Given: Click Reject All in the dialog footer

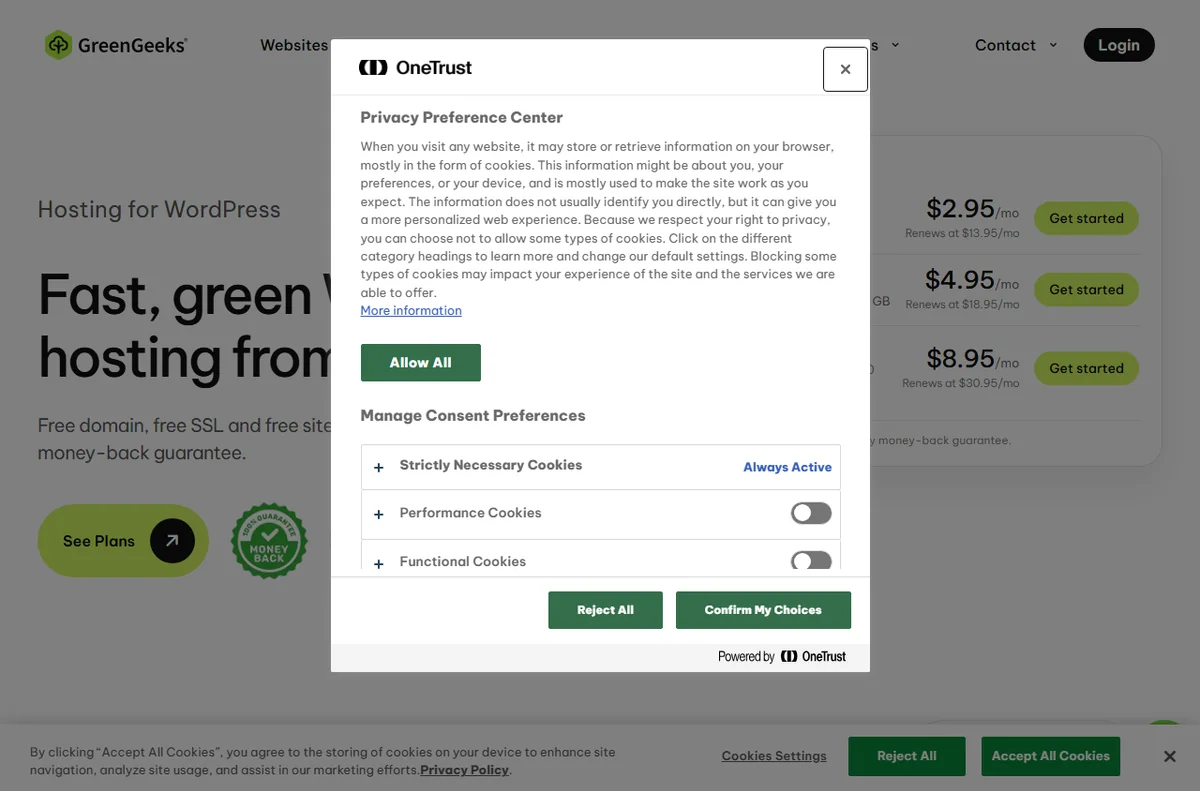Looking at the screenshot, I should pos(605,610).
